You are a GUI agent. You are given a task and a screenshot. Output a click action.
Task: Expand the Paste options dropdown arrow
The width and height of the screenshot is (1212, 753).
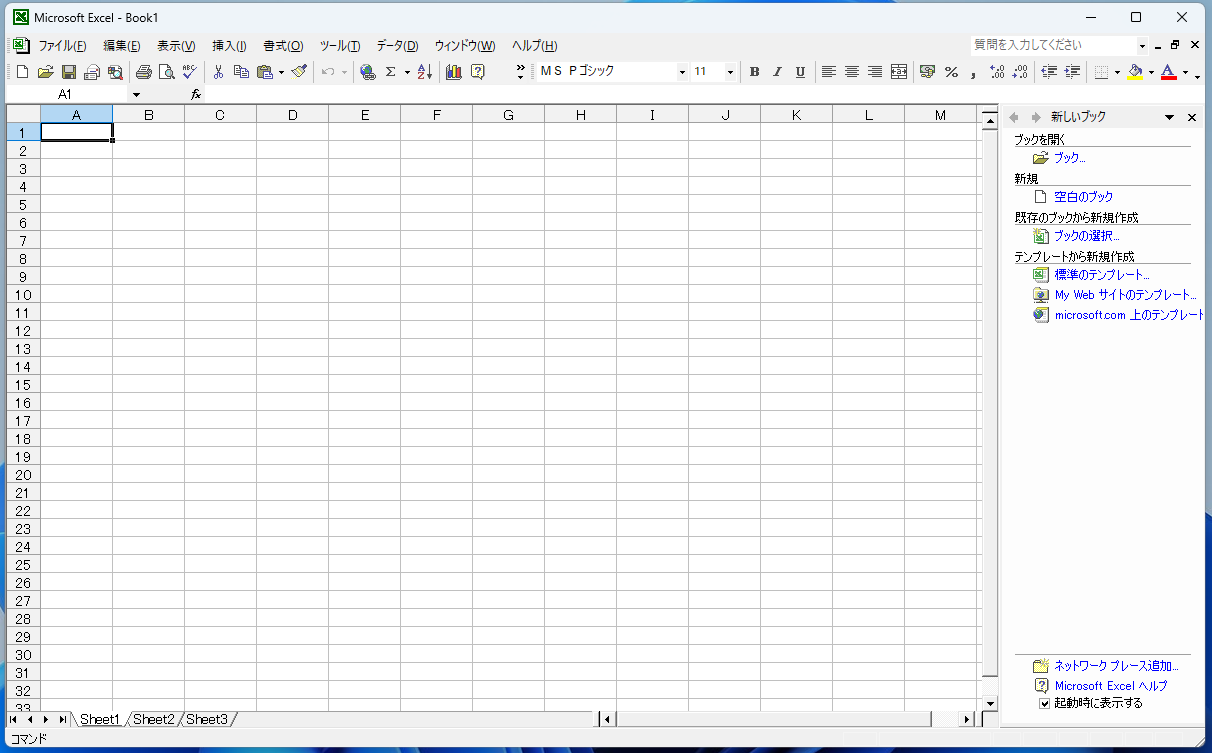pyautogui.click(x=282, y=72)
